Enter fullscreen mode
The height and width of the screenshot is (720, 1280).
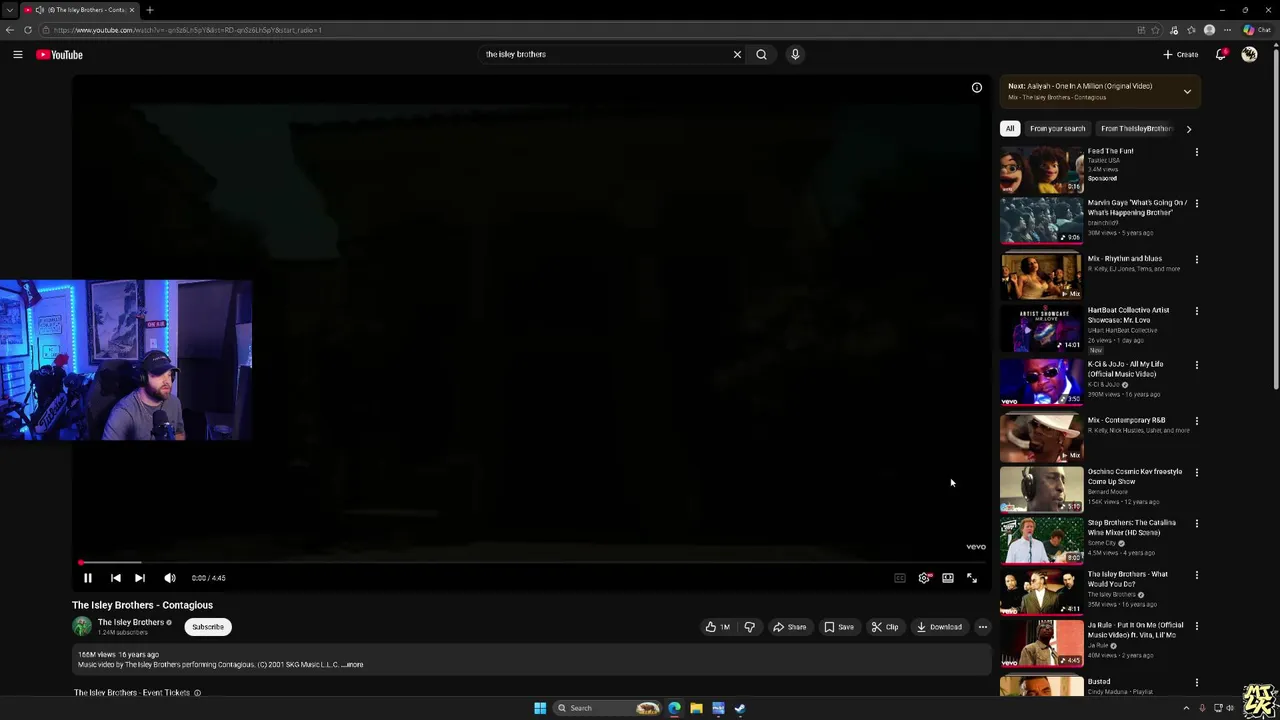(x=972, y=578)
